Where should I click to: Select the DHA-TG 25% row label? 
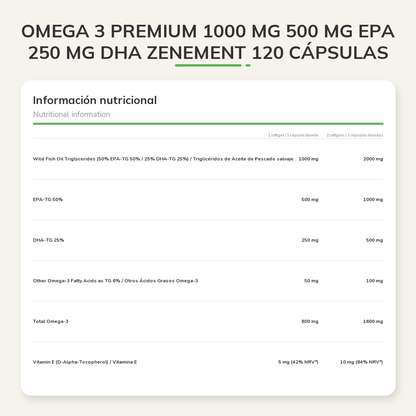click(48, 240)
